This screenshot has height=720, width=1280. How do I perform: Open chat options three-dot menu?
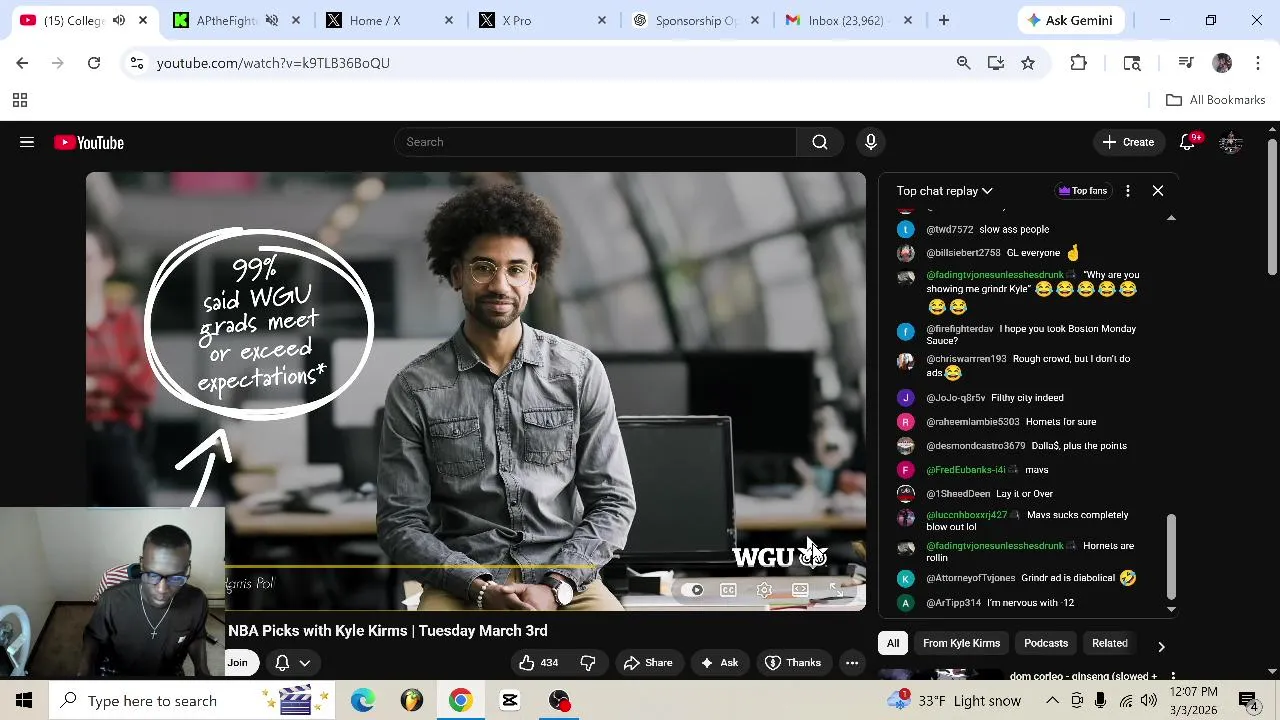(x=1128, y=190)
